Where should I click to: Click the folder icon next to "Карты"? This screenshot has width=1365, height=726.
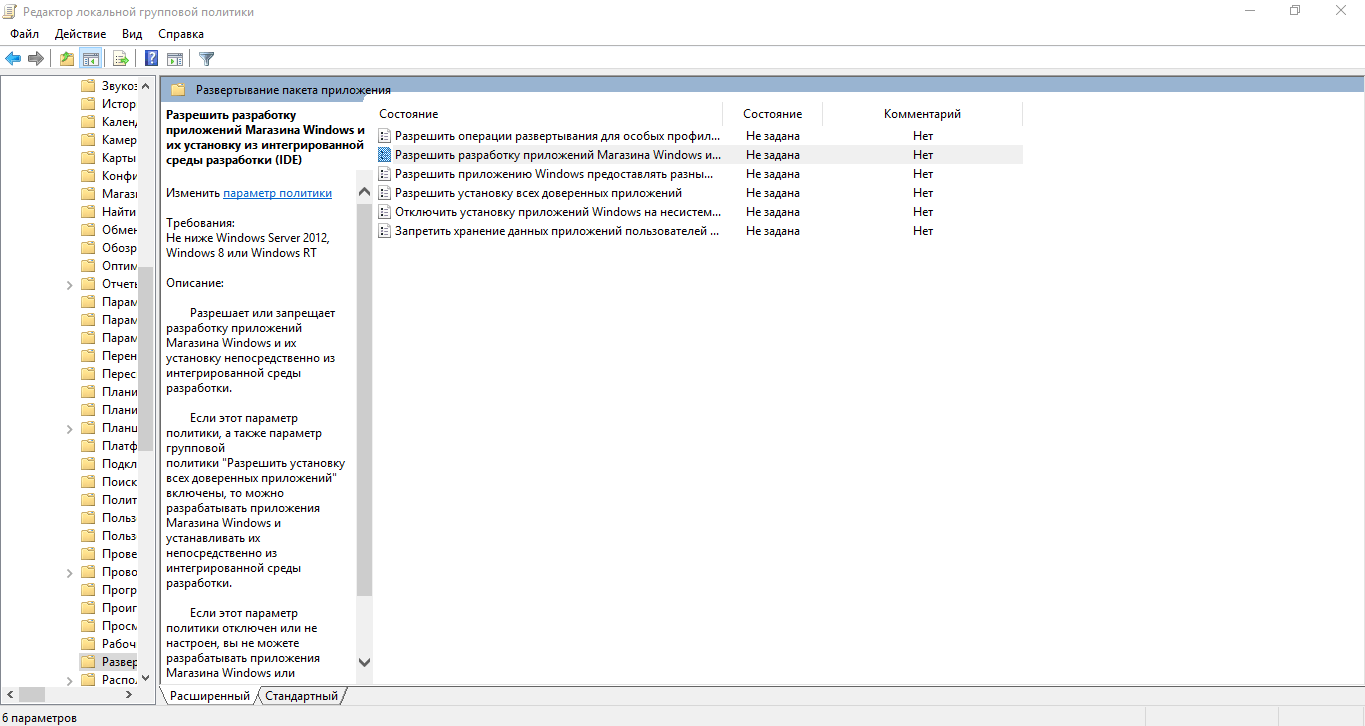point(88,158)
